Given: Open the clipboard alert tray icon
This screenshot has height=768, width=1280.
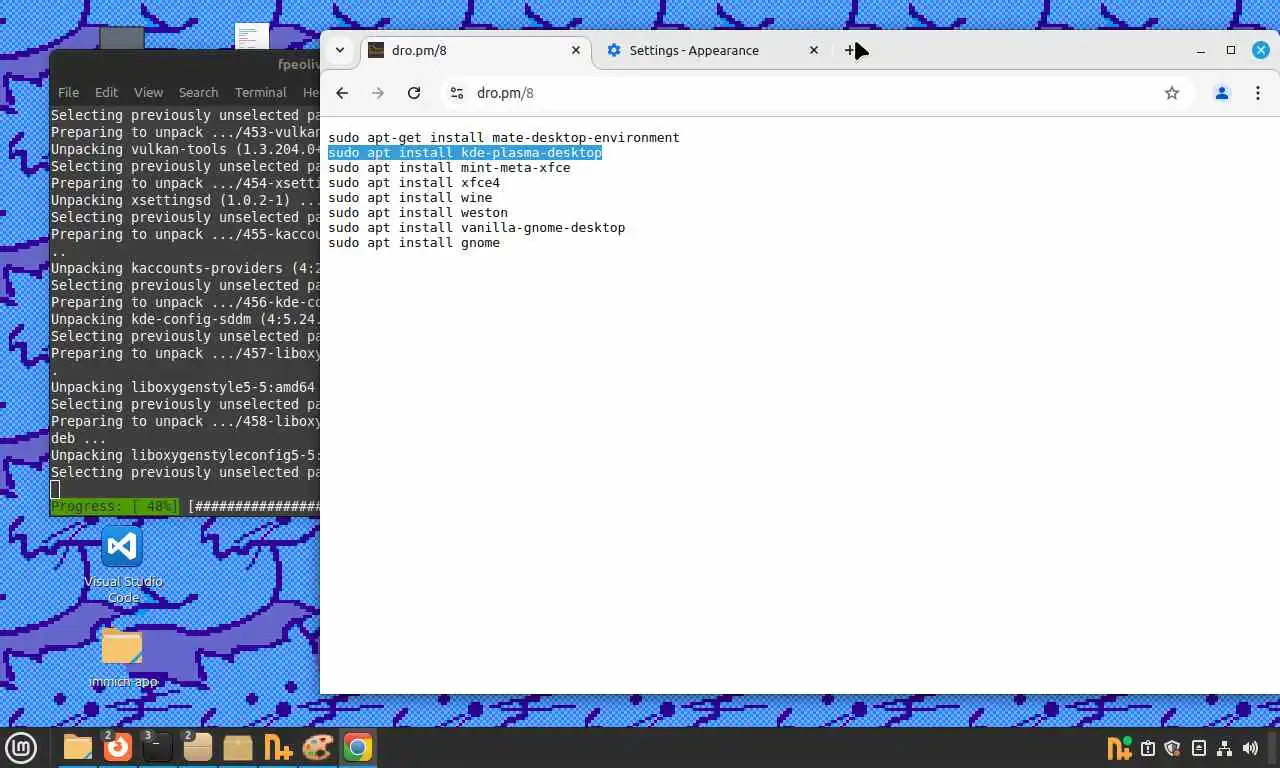Looking at the screenshot, I should click(1148, 748).
